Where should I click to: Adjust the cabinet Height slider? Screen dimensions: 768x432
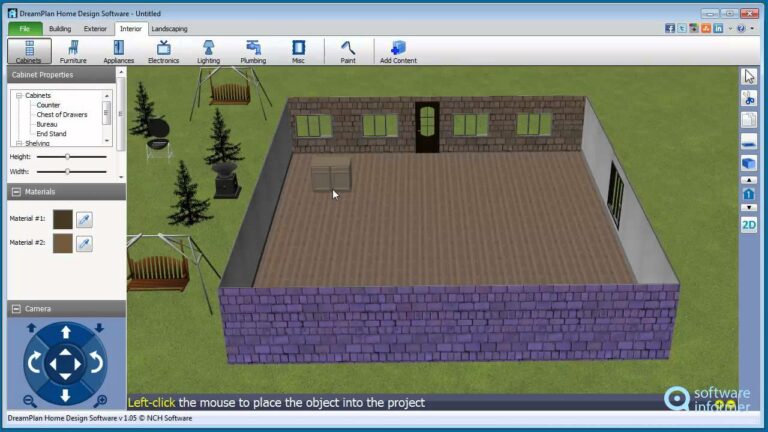click(x=68, y=157)
